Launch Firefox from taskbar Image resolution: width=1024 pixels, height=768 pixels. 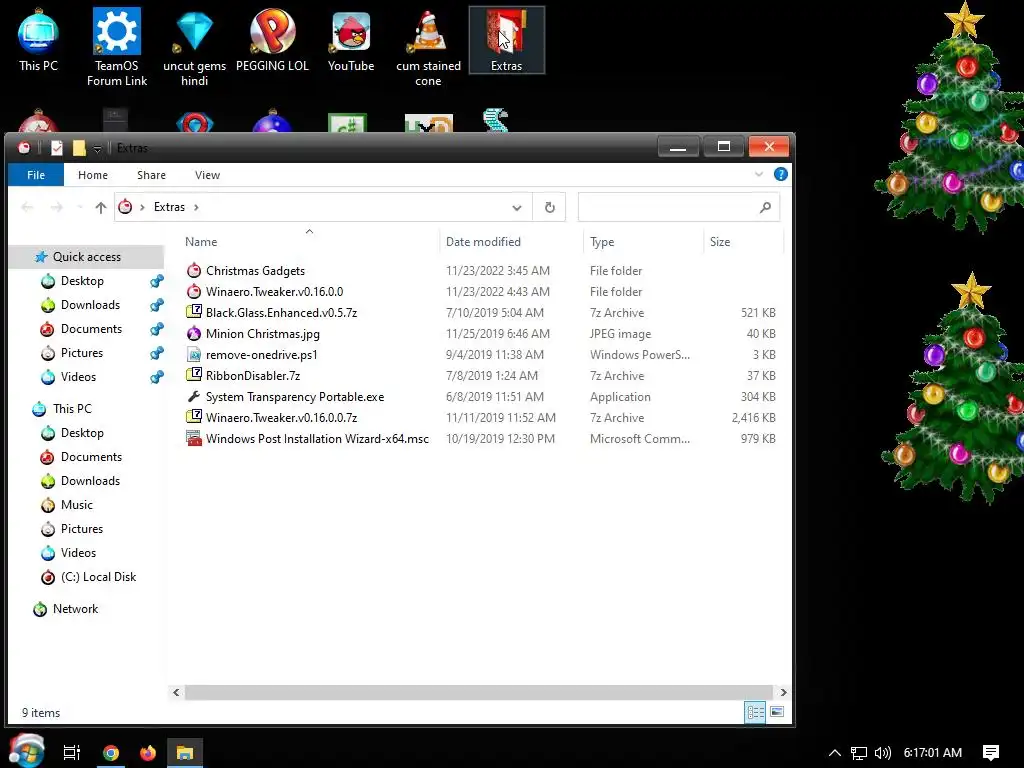[148, 753]
